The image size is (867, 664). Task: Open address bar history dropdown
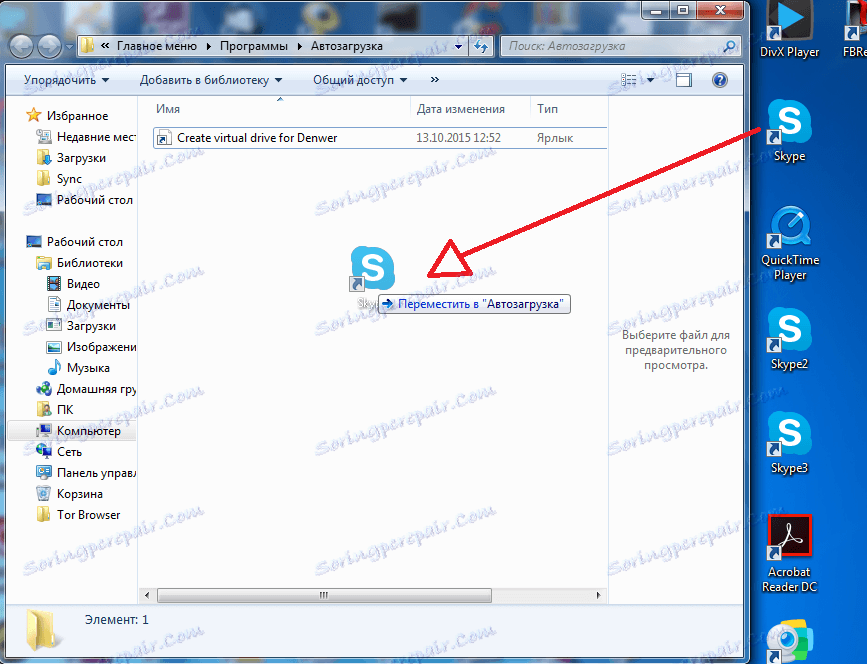tap(458, 46)
